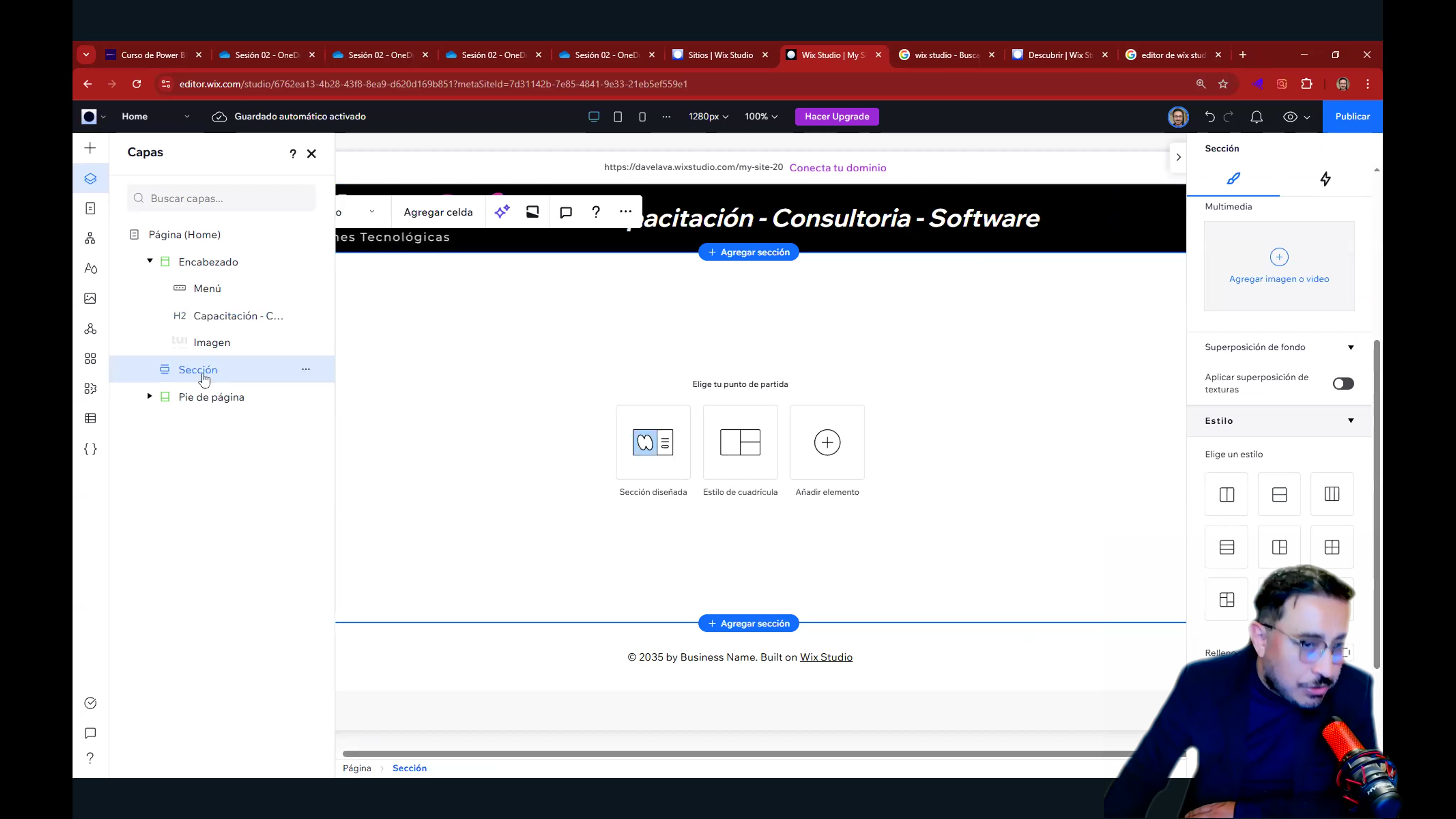
Task: Click Agregar imagen o video area
Action: pyautogui.click(x=1279, y=266)
